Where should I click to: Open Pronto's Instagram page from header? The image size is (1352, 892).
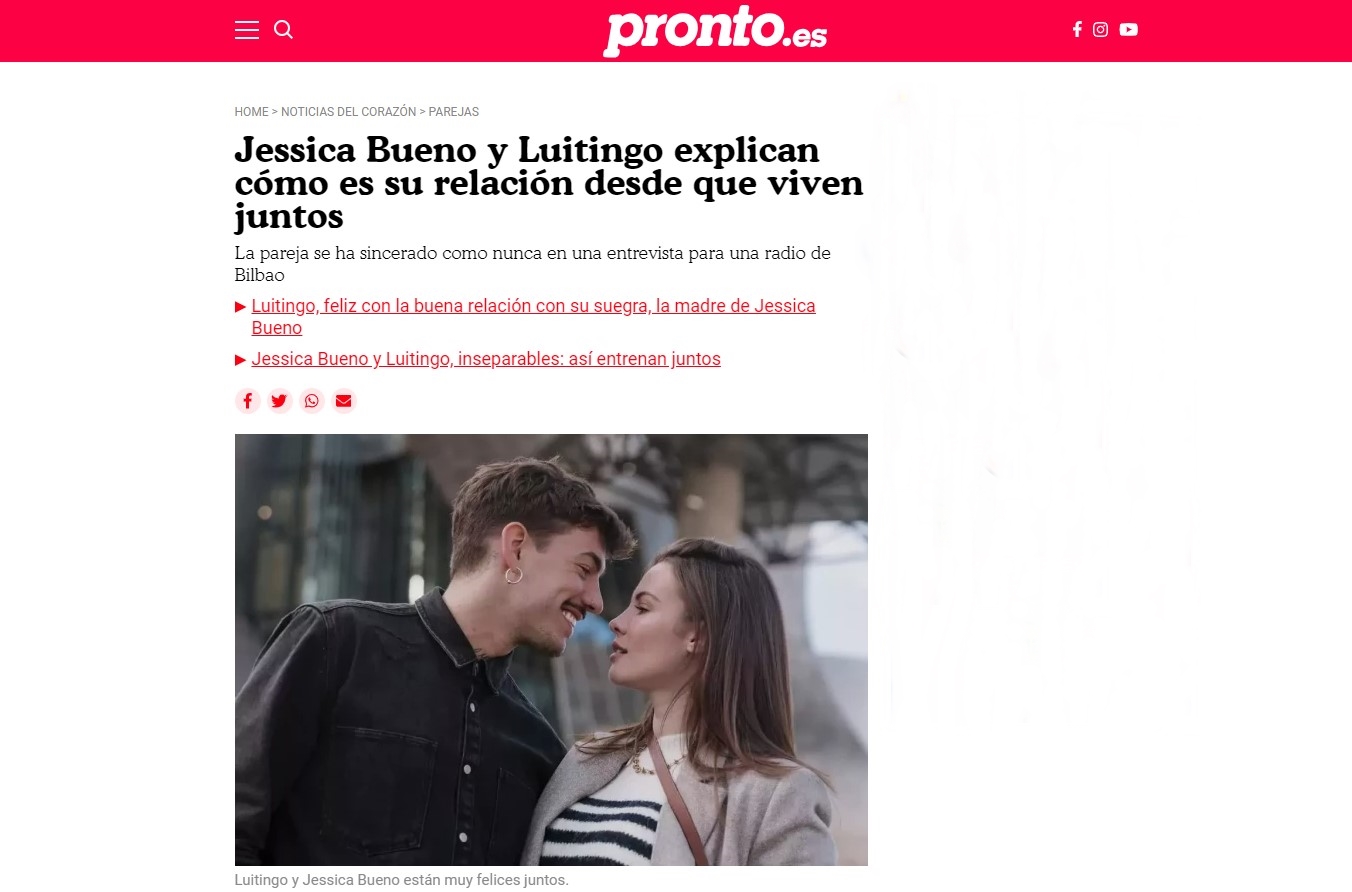(1100, 30)
